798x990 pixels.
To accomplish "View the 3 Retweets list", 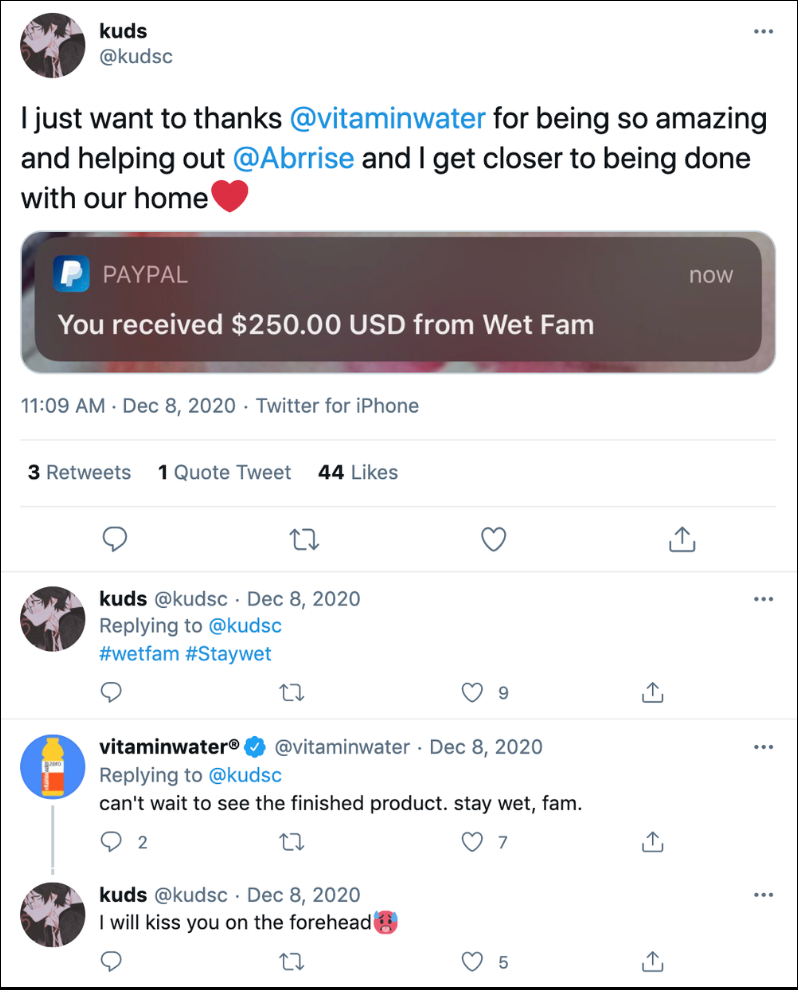I will tap(79, 472).
